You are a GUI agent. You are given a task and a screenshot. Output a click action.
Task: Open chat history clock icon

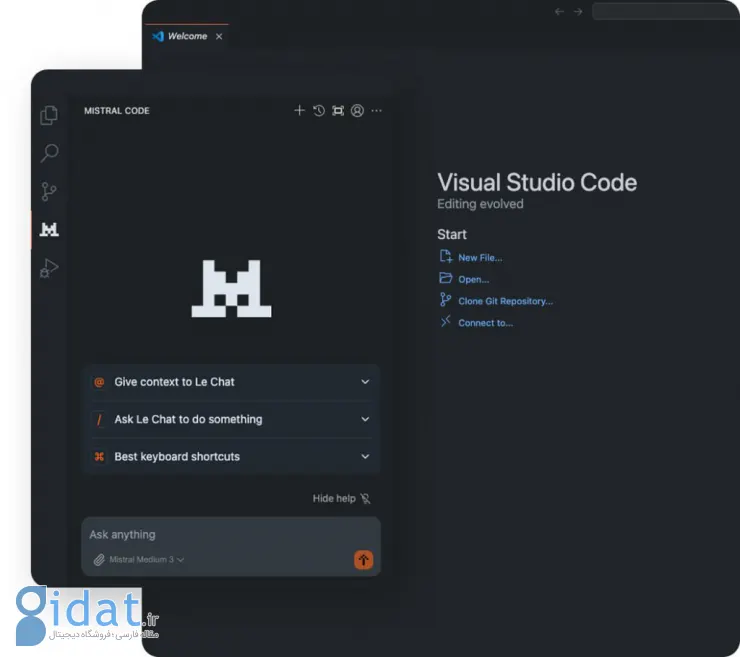coord(319,110)
